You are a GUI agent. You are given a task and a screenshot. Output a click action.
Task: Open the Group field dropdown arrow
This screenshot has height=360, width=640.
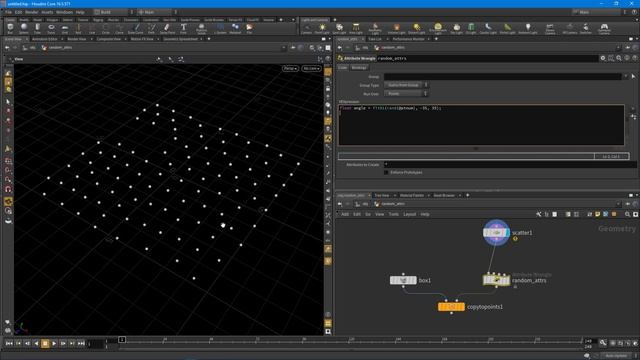625,76
